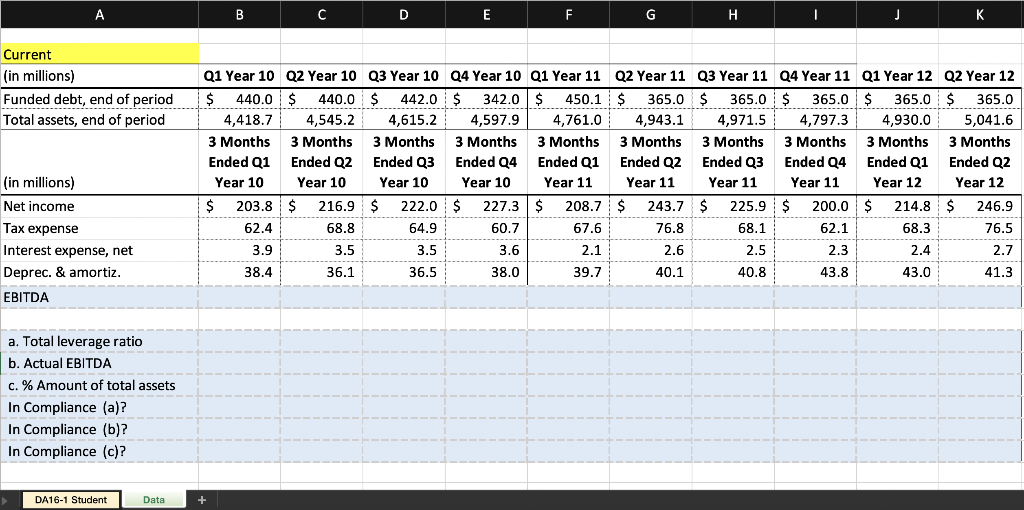Select the 'EBITDA' label cell
1024x510 pixels.
pos(99,297)
